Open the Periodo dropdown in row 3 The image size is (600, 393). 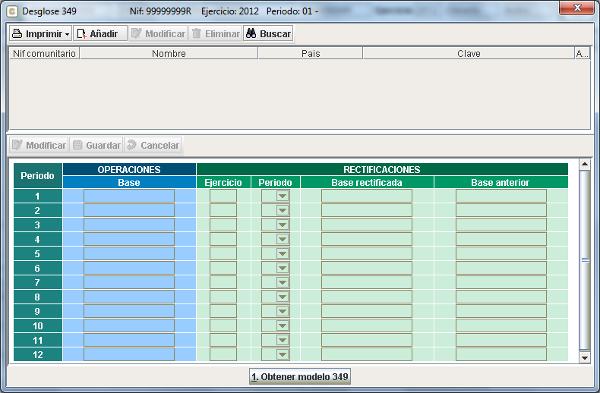coord(282,225)
